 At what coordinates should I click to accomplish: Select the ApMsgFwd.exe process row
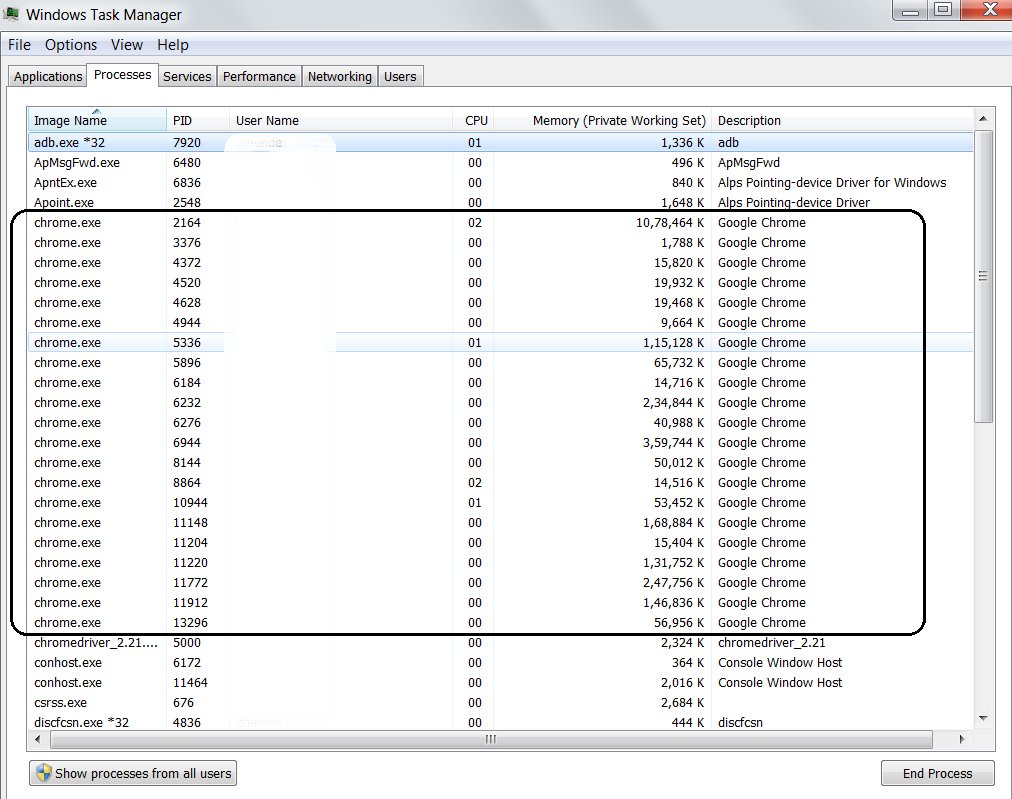coord(500,163)
